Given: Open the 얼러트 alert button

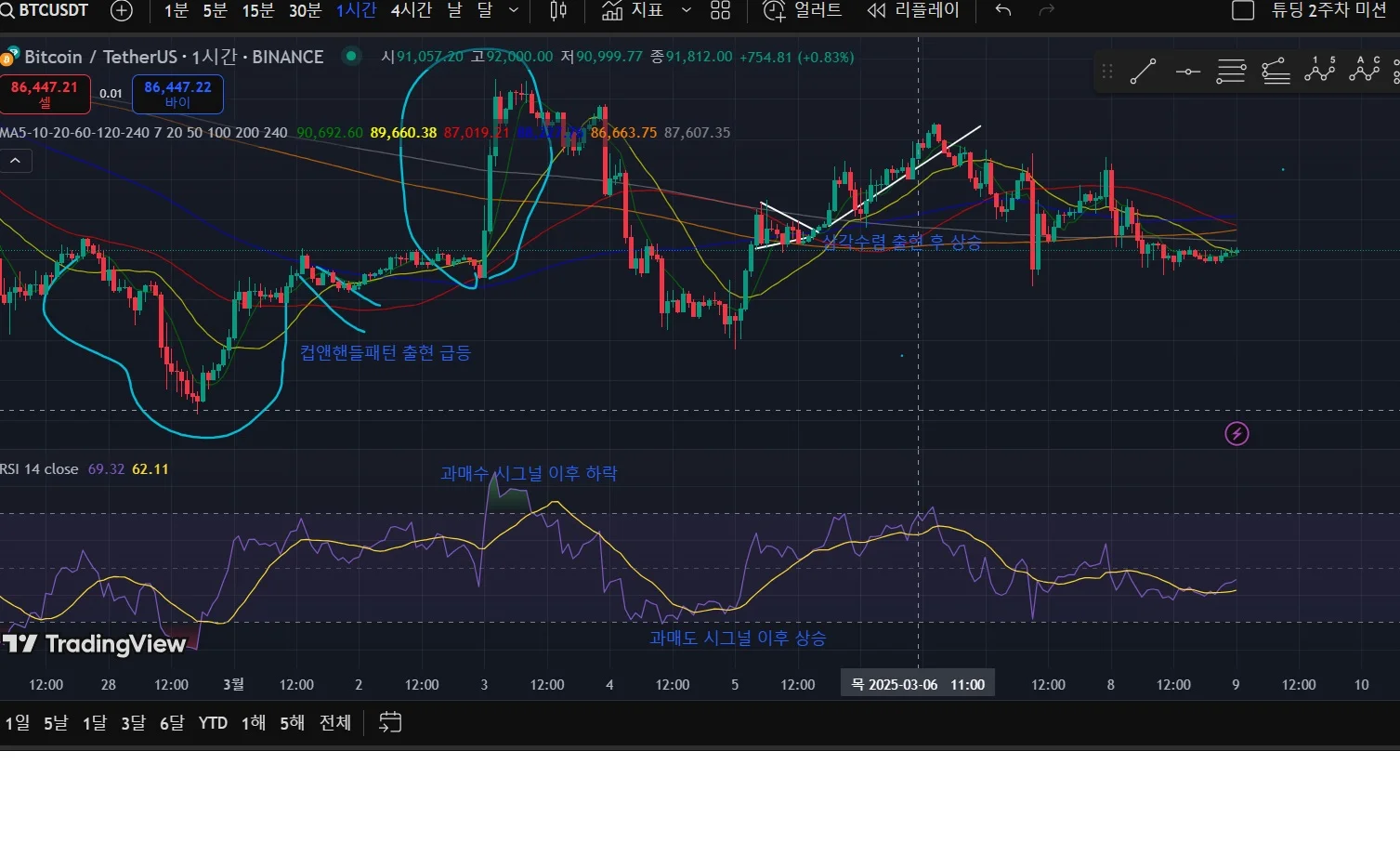Looking at the screenshot, I should (x=803, y=10).
